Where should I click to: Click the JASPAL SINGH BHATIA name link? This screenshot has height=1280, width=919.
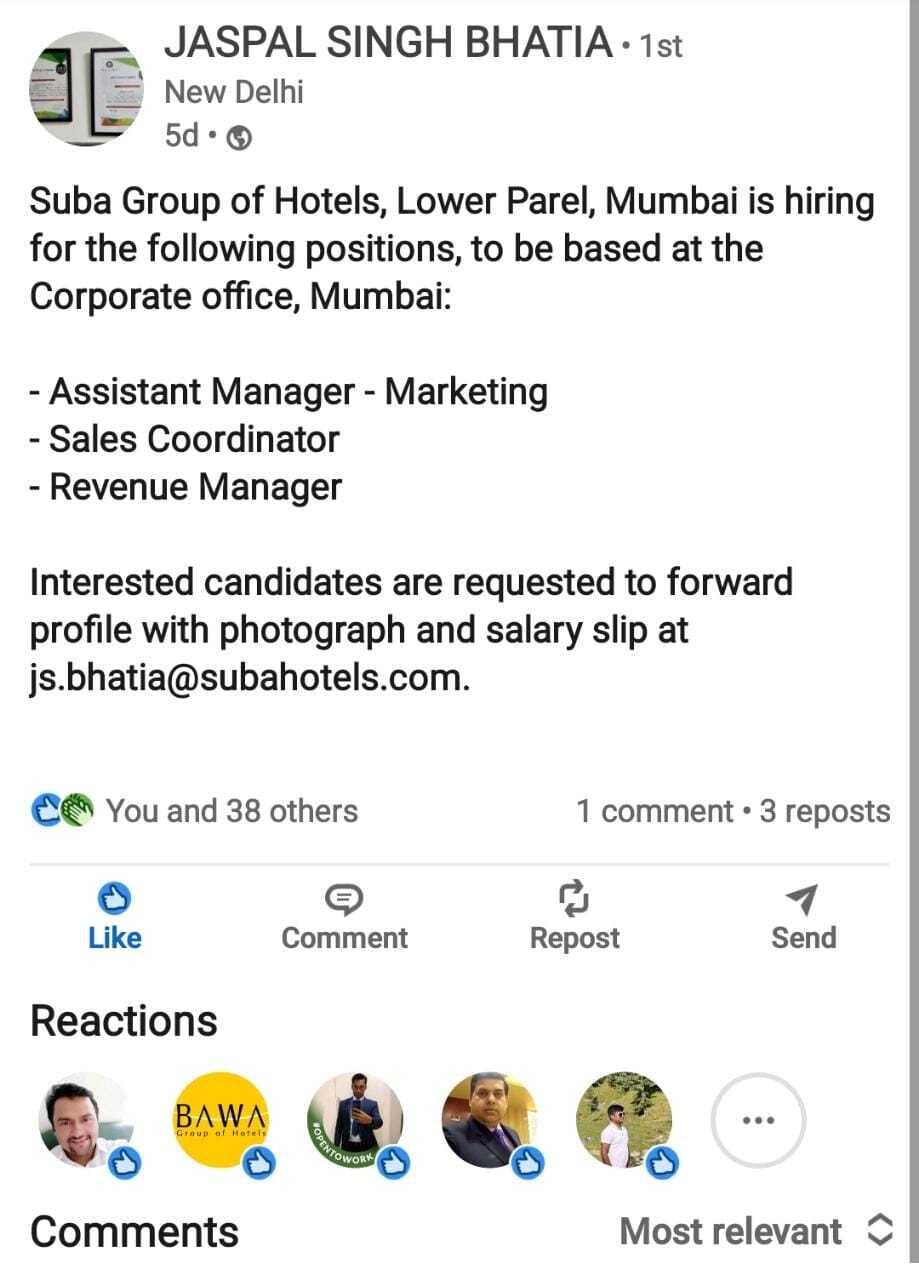coord(388,43)
